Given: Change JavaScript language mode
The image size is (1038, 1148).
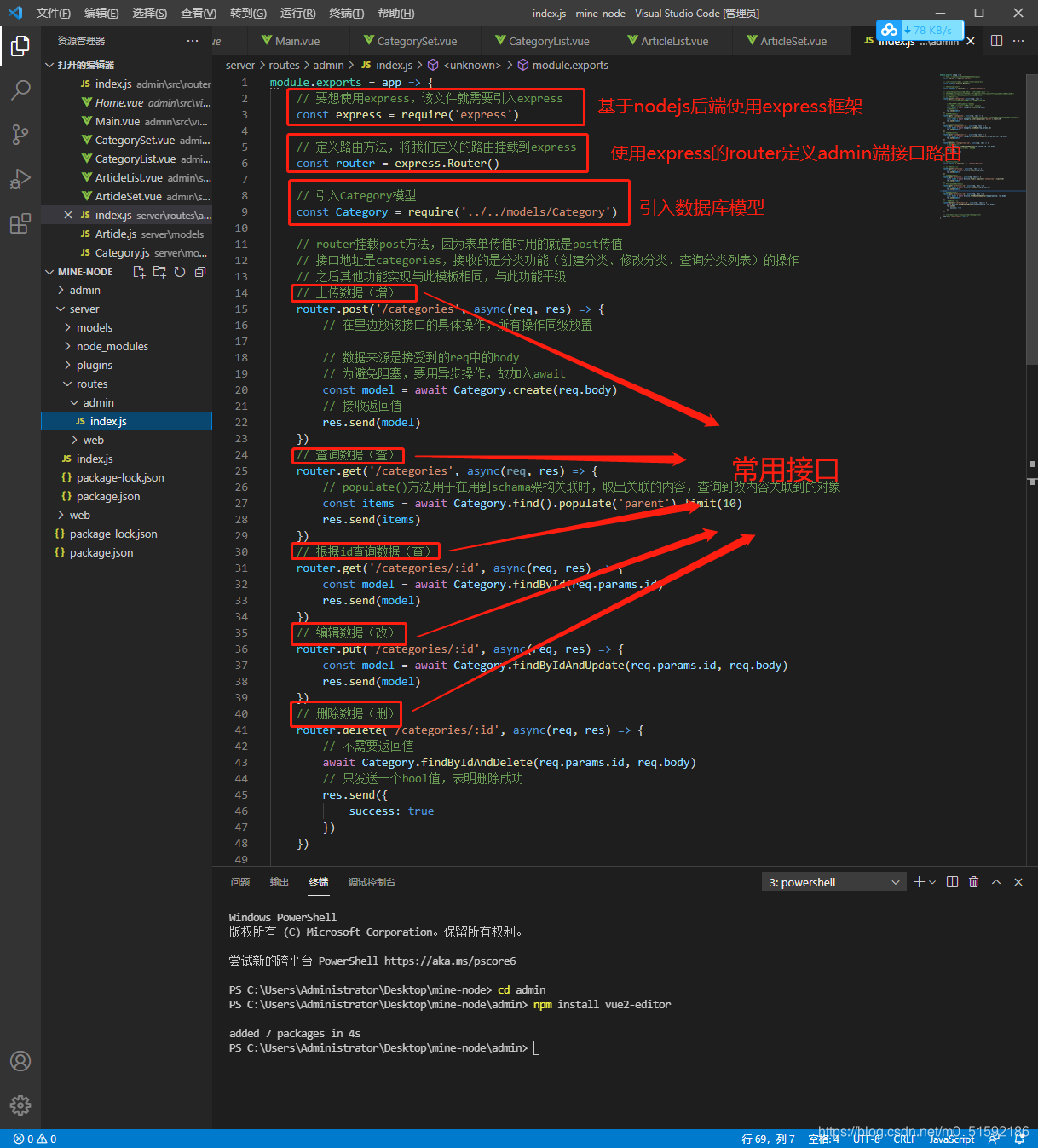Looking at the screenshot, I should [952, 1139].
